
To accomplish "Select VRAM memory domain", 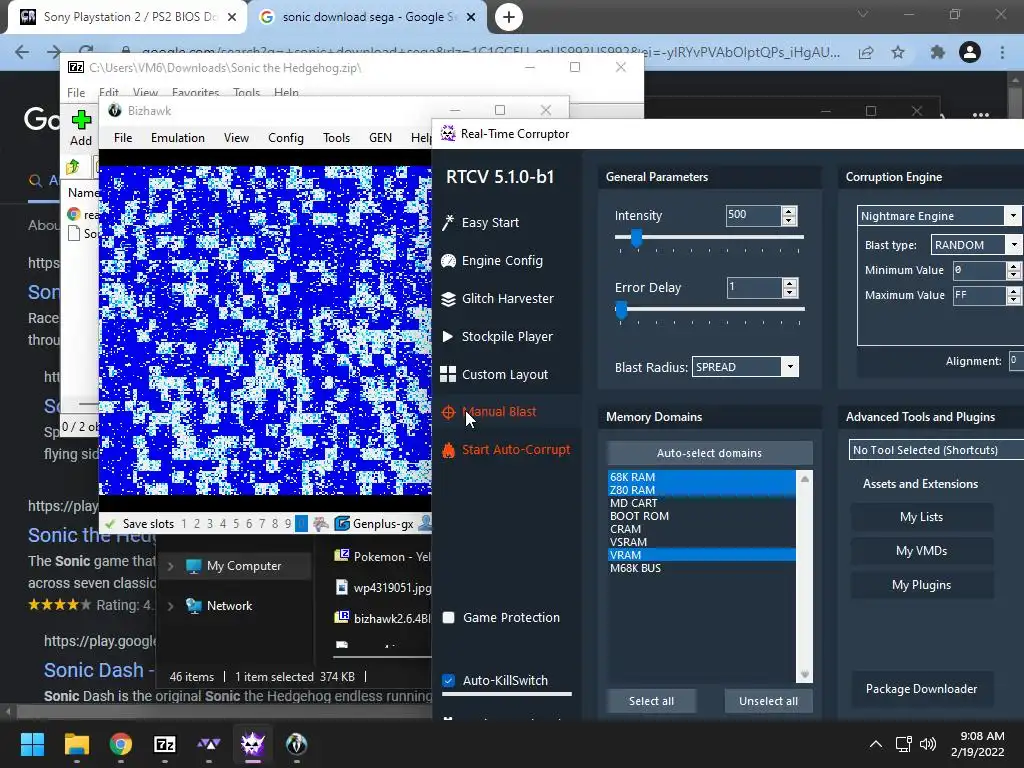I will [702, 555].
